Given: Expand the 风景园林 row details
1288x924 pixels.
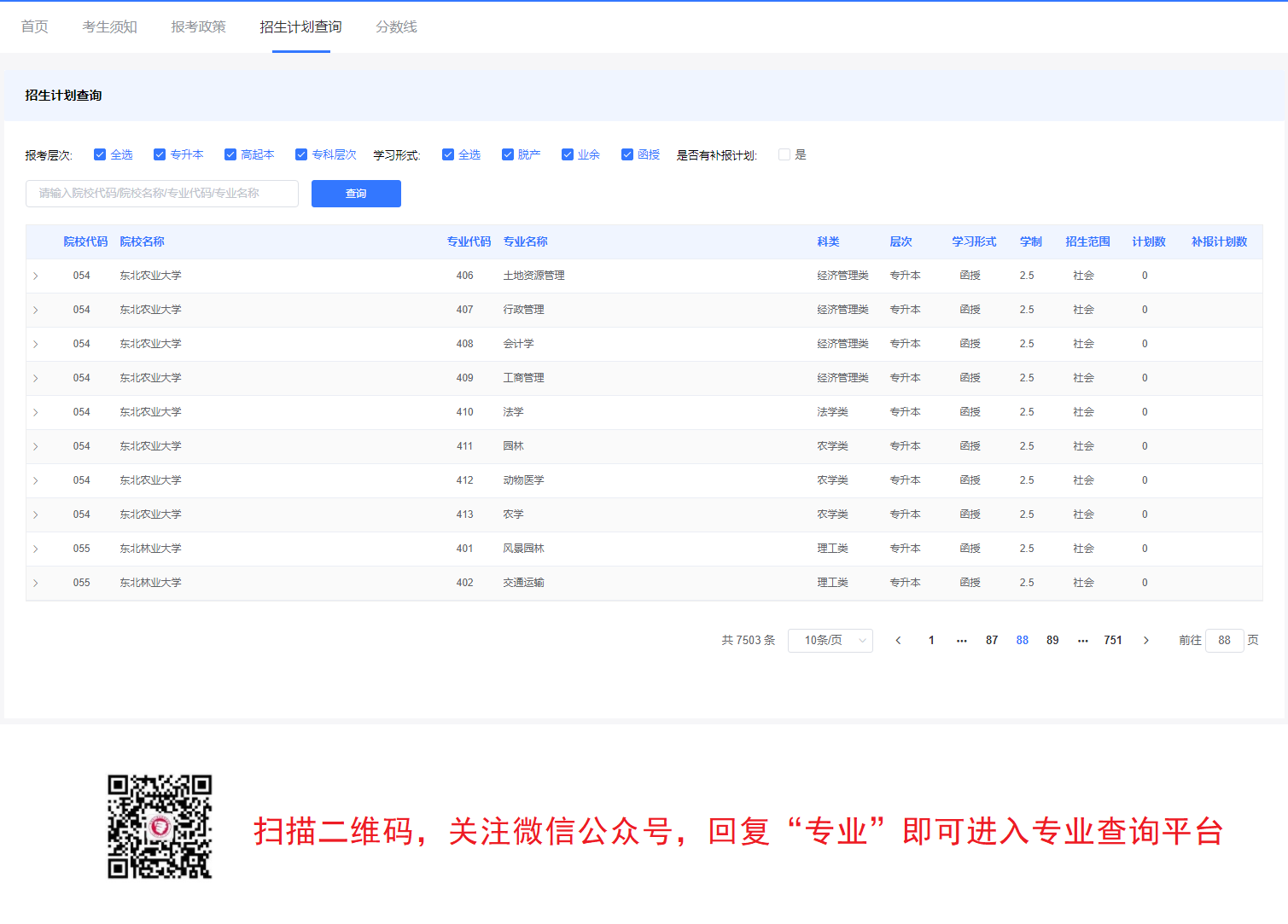Looking at the screenshot, I should click(x=36, y=549).
